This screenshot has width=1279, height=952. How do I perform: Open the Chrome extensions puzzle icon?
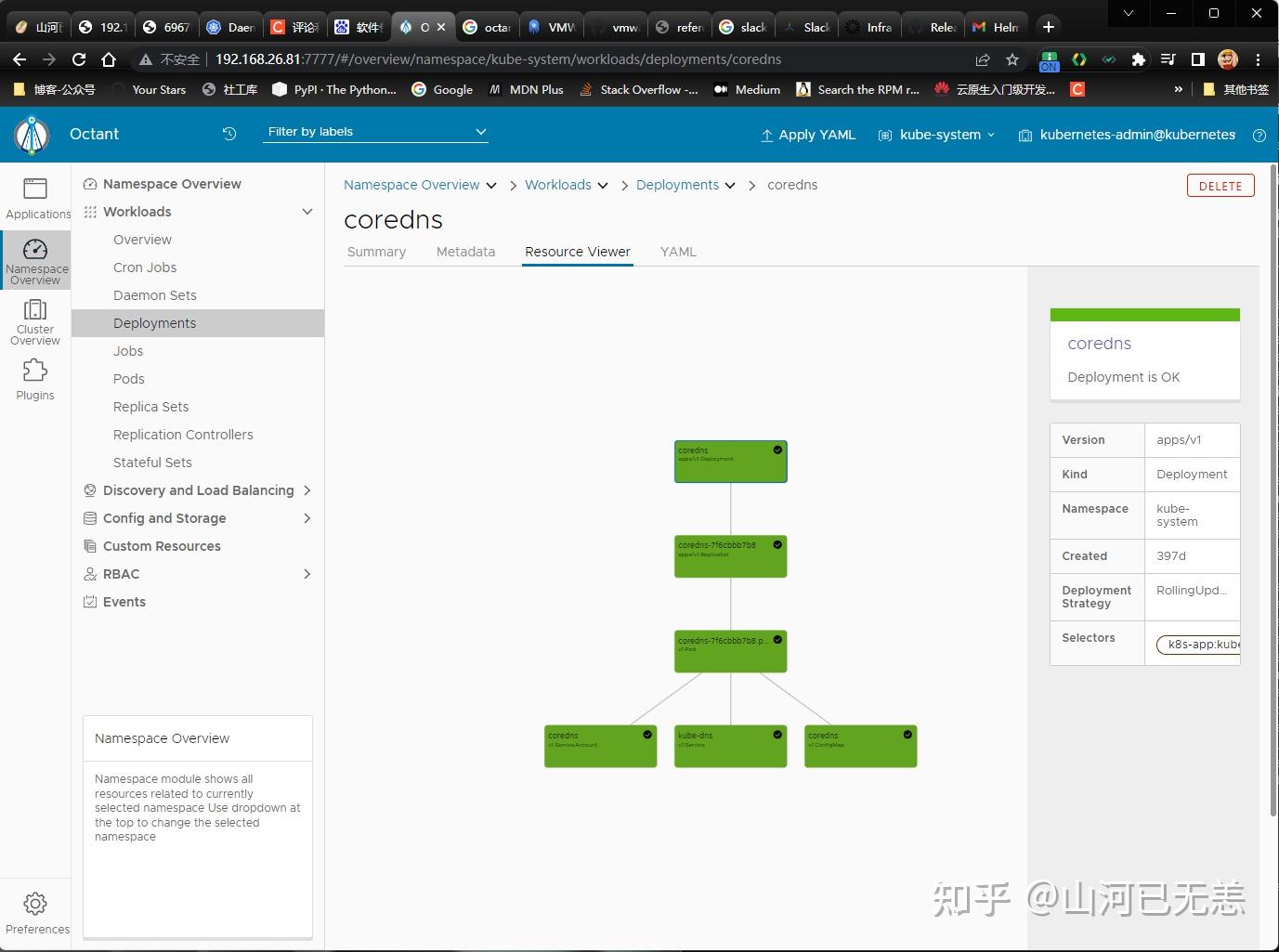[x=1138, y=59]
